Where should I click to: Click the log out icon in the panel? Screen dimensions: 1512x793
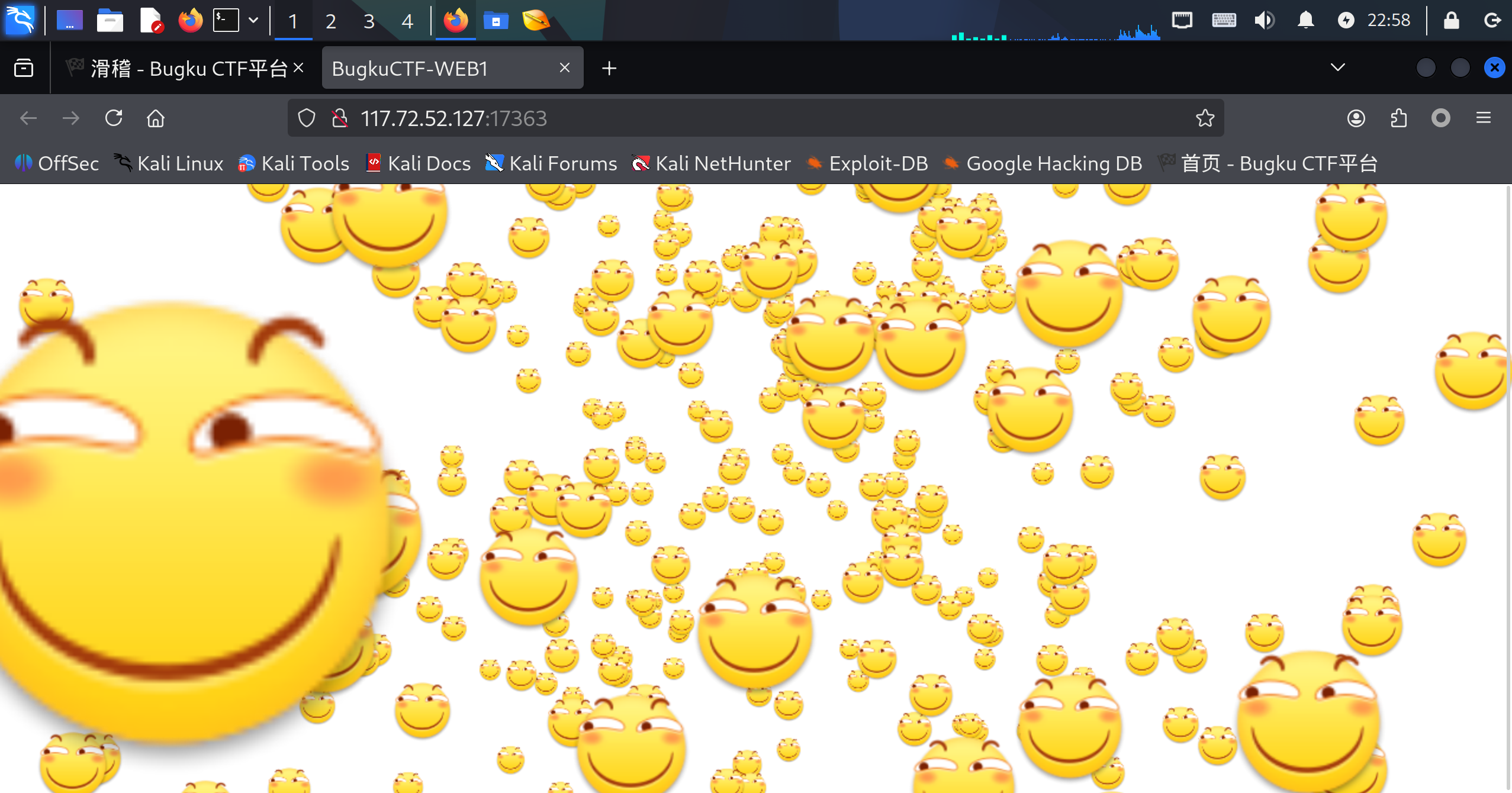pyautogui.click(x=1492, y=21)
